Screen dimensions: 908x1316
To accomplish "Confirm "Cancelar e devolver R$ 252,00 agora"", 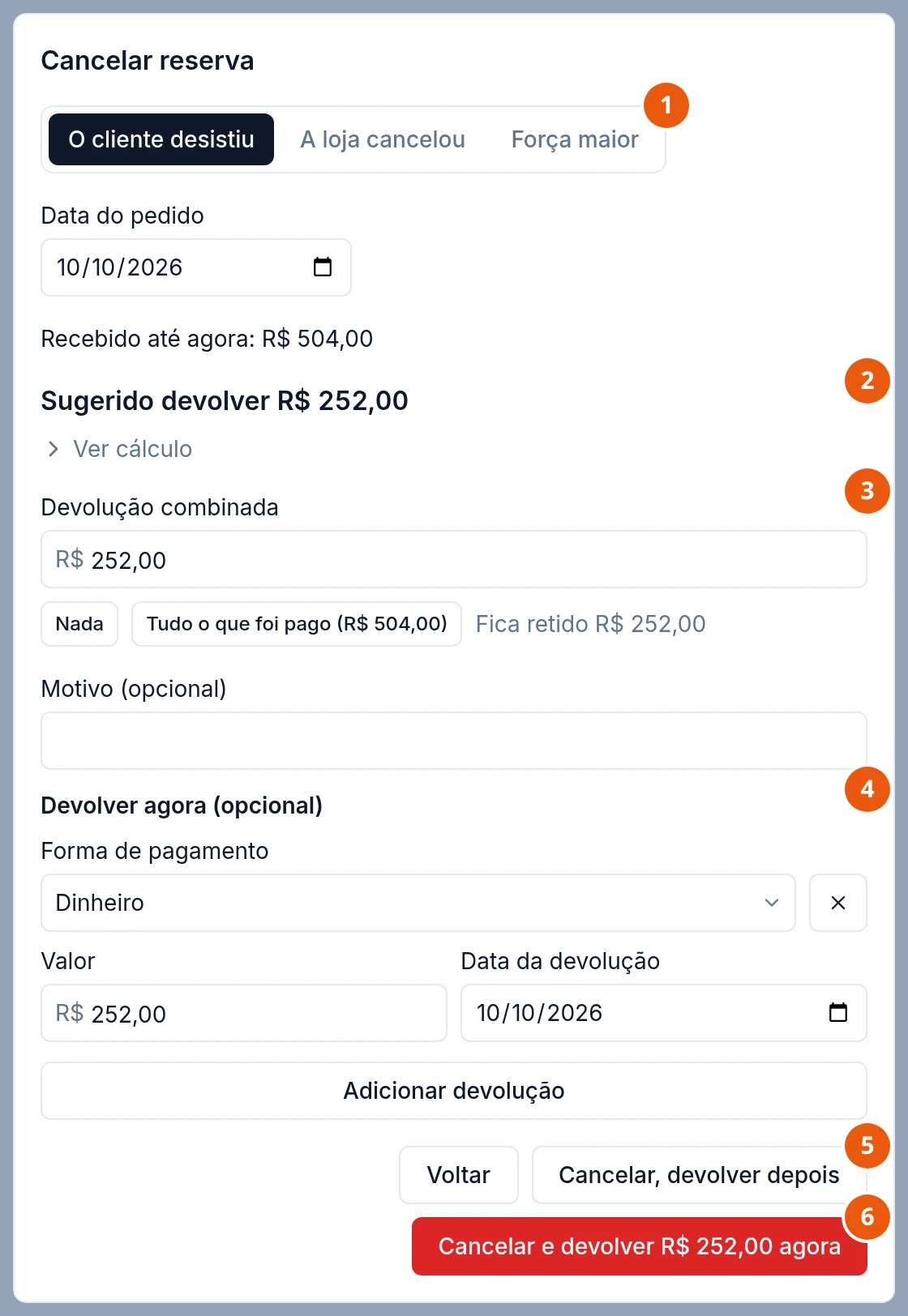I will pyautogui.click(x=640, y=1246).
